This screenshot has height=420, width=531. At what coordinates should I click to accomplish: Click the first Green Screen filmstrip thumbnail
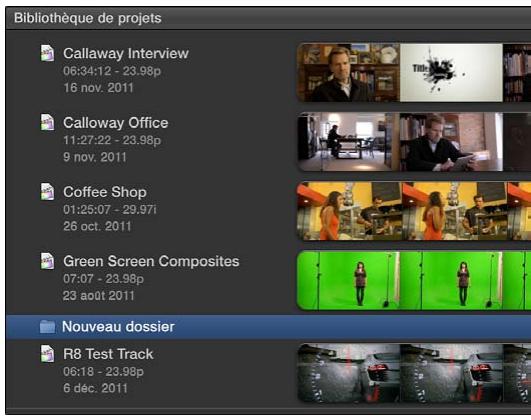[348, 280]
